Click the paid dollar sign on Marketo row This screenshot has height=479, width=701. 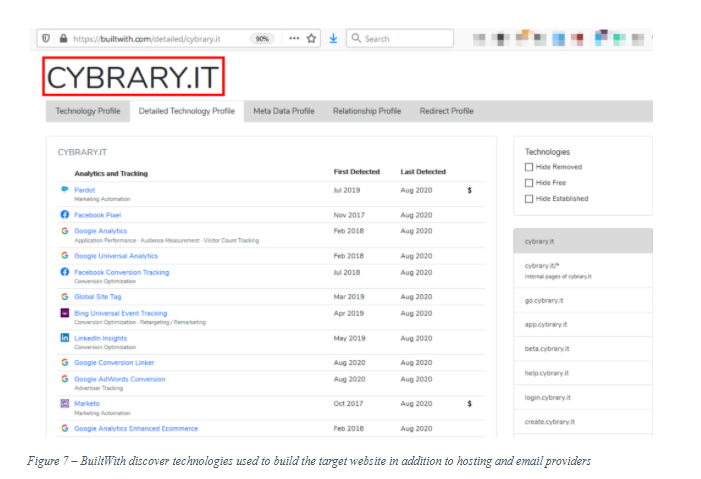coord(469,403)
